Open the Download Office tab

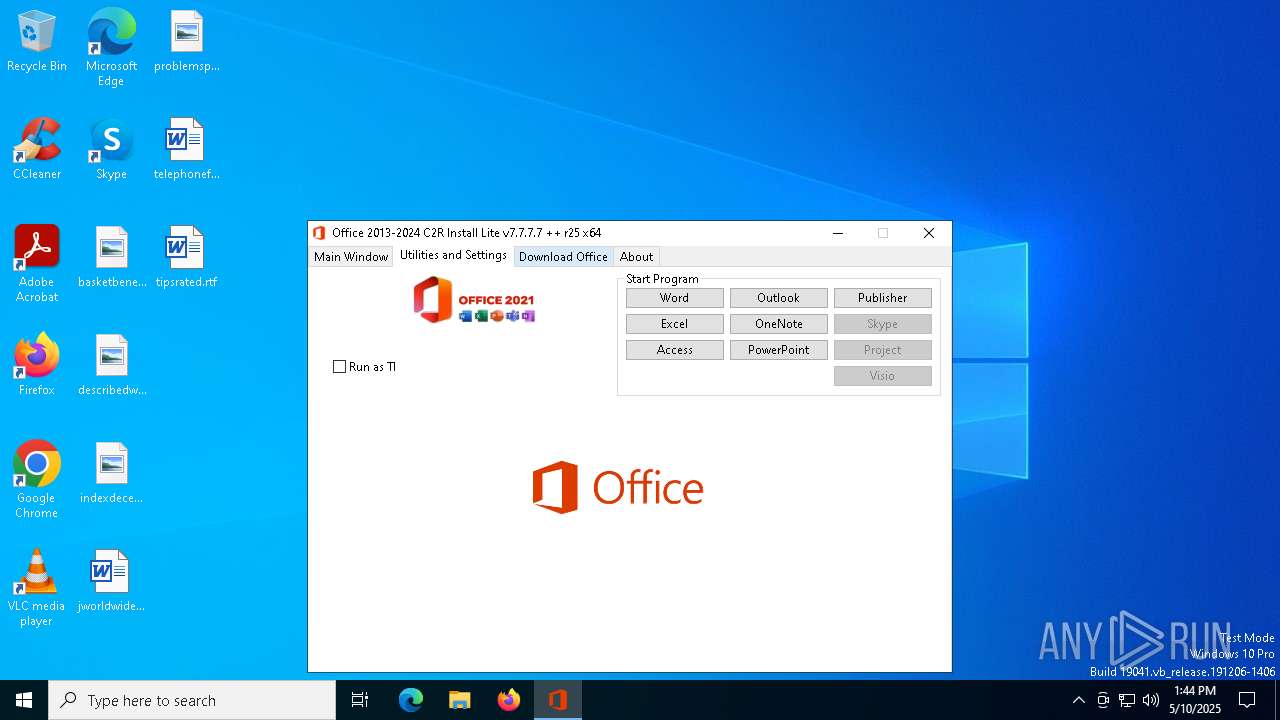click(563, 257)
